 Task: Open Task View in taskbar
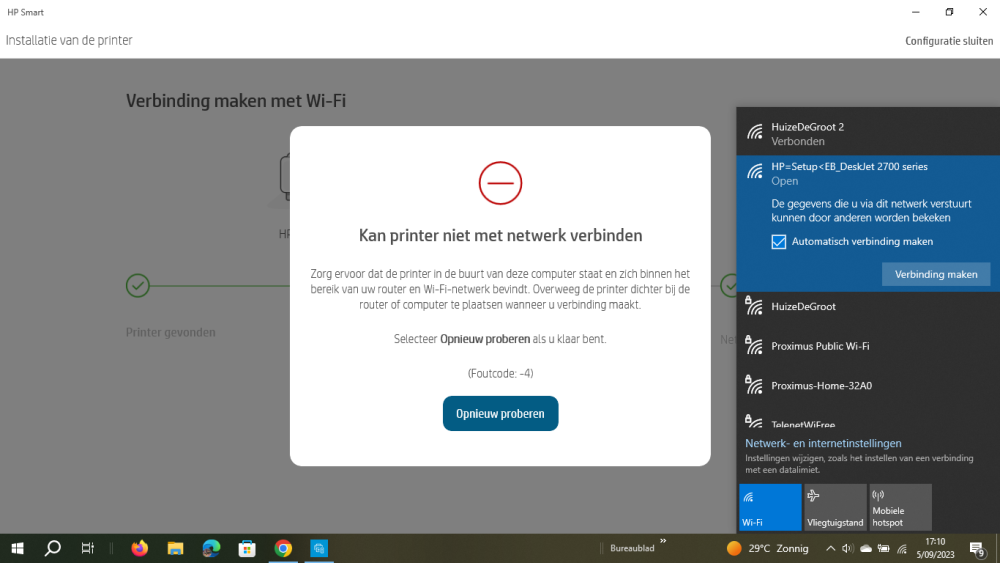click(x=87, y=548)
